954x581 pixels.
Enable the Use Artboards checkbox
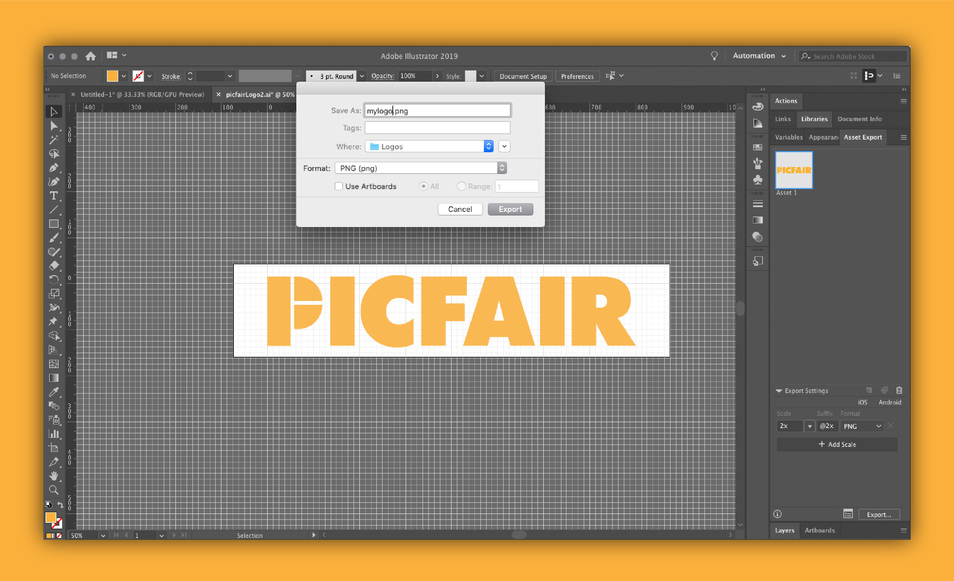(x=339, y=186)
